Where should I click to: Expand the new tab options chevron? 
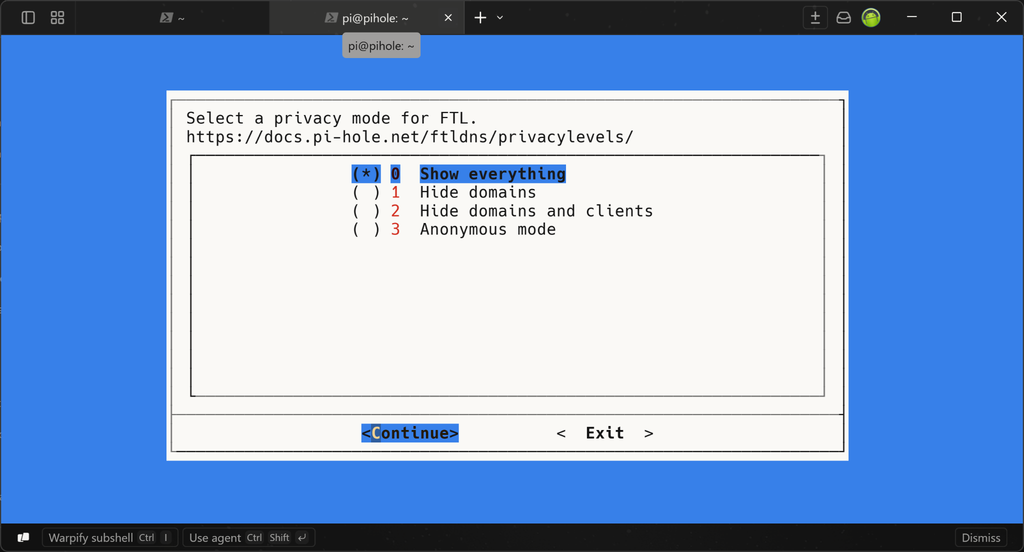click(x=500, y=18)
